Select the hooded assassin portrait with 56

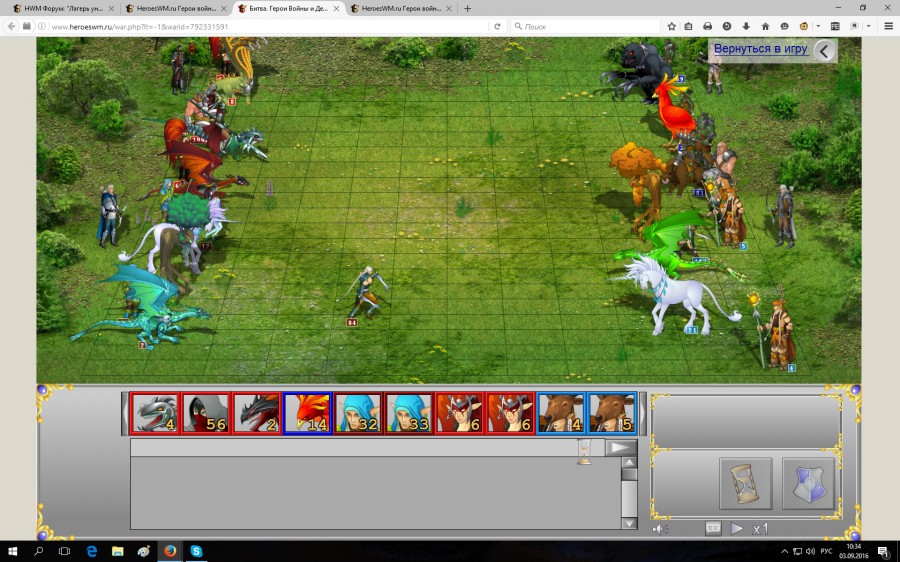click(x=205, y=413)
